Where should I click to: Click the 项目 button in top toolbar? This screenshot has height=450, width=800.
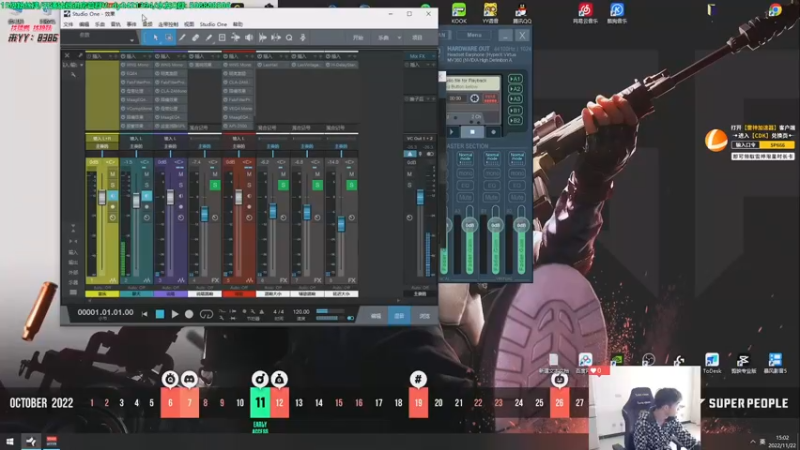coord(417,37)
